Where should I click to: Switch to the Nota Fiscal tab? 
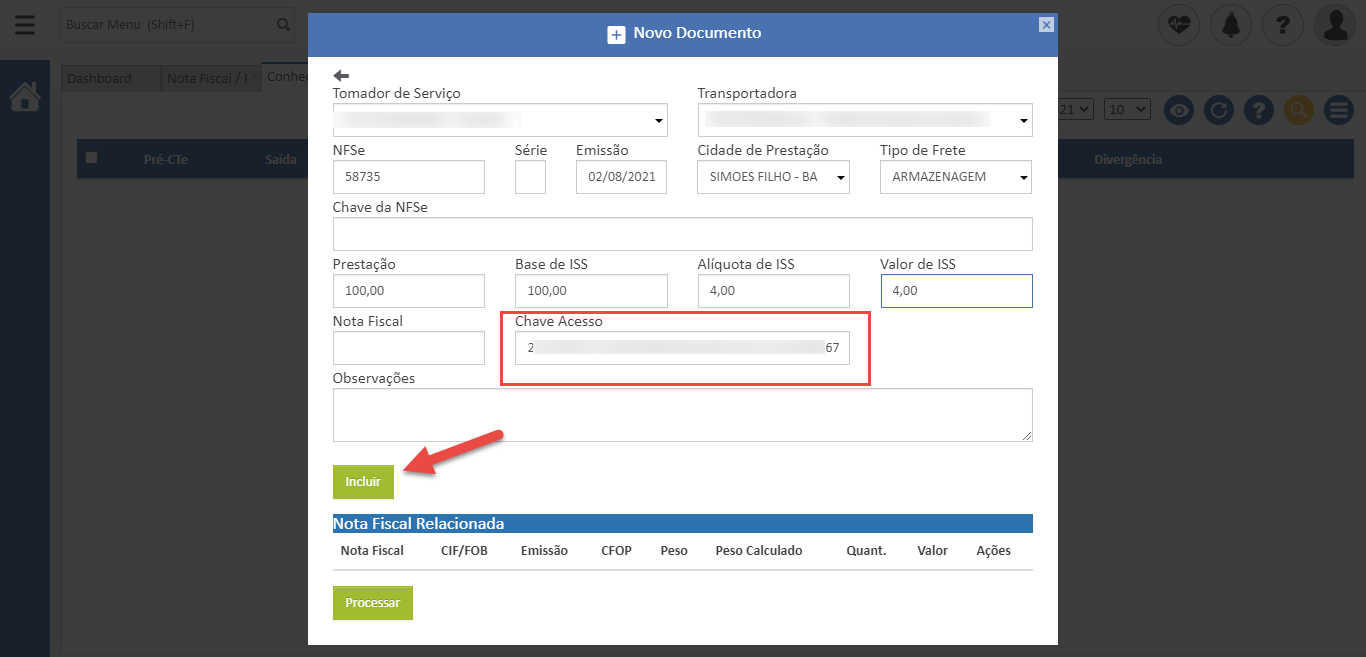(x=207, y=79)
